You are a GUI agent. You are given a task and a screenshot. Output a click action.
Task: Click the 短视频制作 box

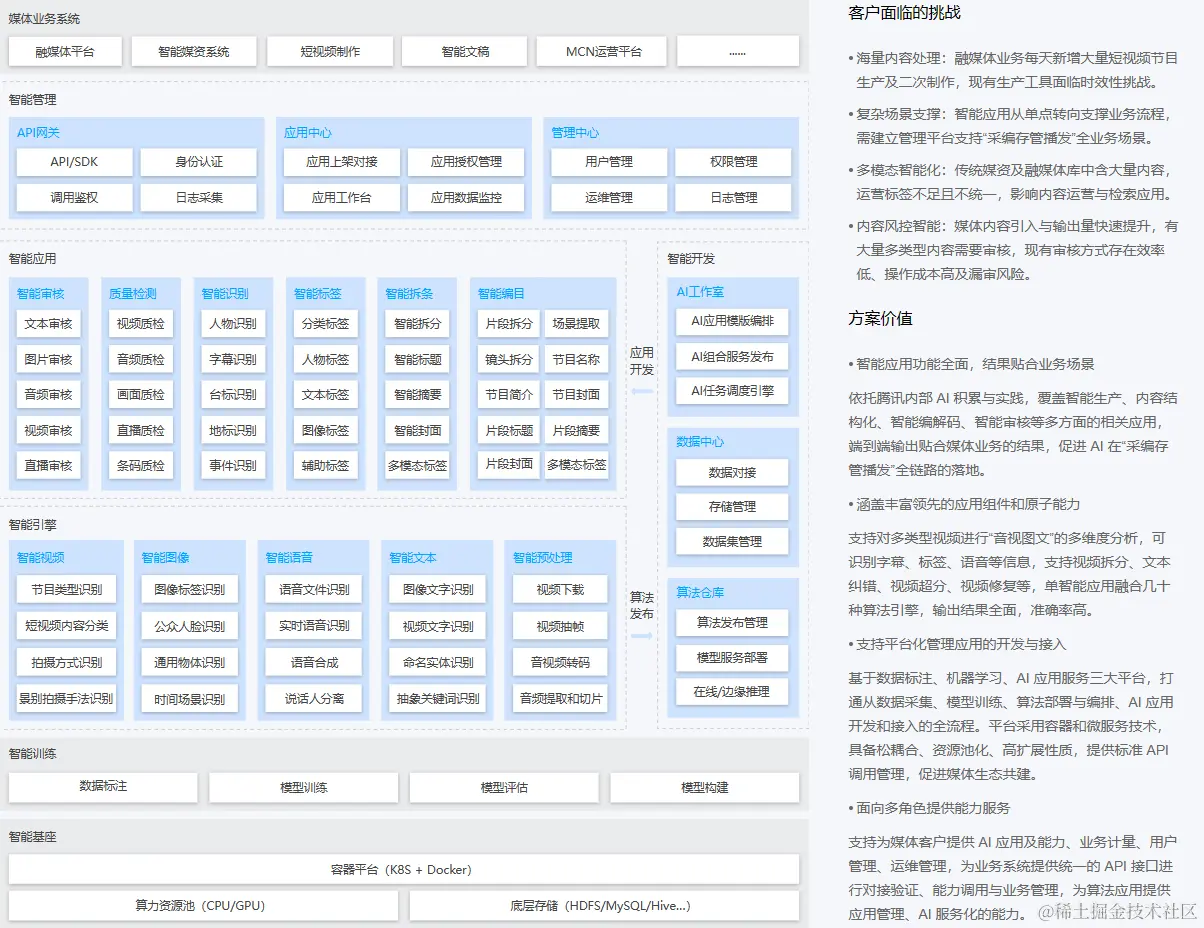[x=330, y=51]
